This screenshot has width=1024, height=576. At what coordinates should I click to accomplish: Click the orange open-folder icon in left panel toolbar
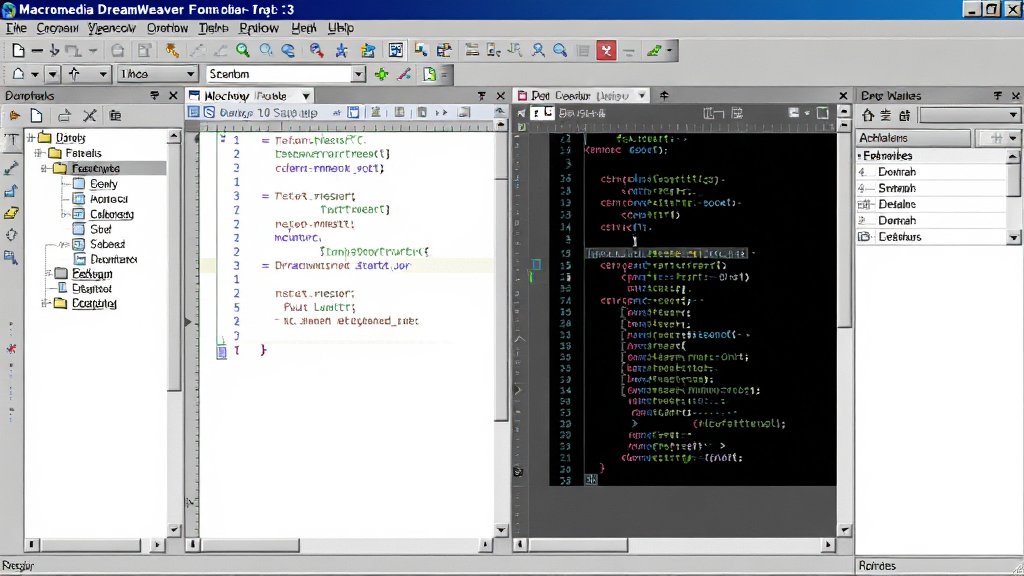point(14,116)
